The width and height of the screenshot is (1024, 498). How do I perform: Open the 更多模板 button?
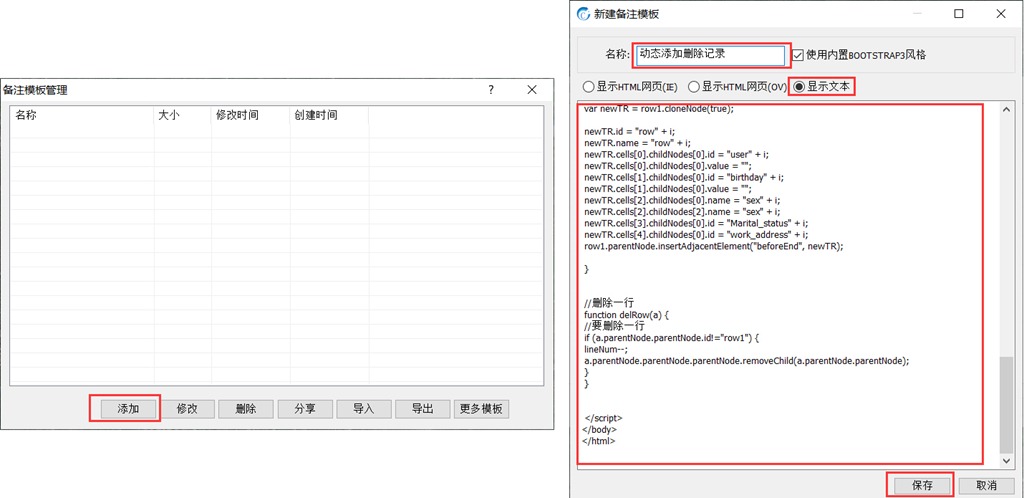tap(482, 409)
